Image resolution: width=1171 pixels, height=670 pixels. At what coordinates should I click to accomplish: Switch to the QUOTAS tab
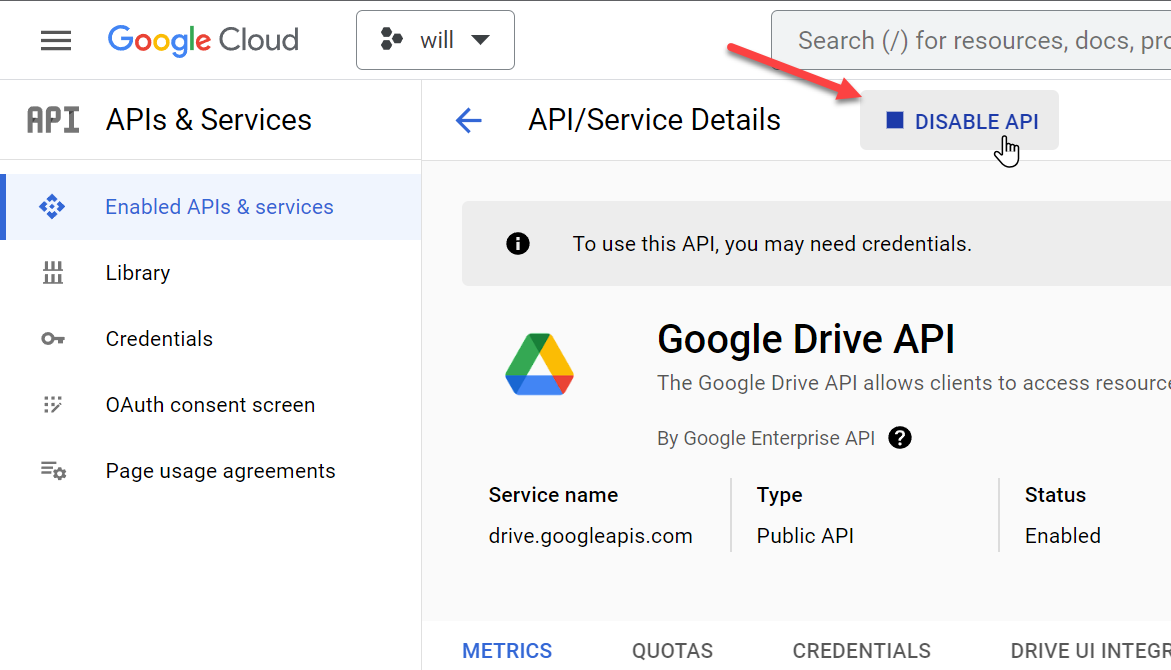coord(672,651)
